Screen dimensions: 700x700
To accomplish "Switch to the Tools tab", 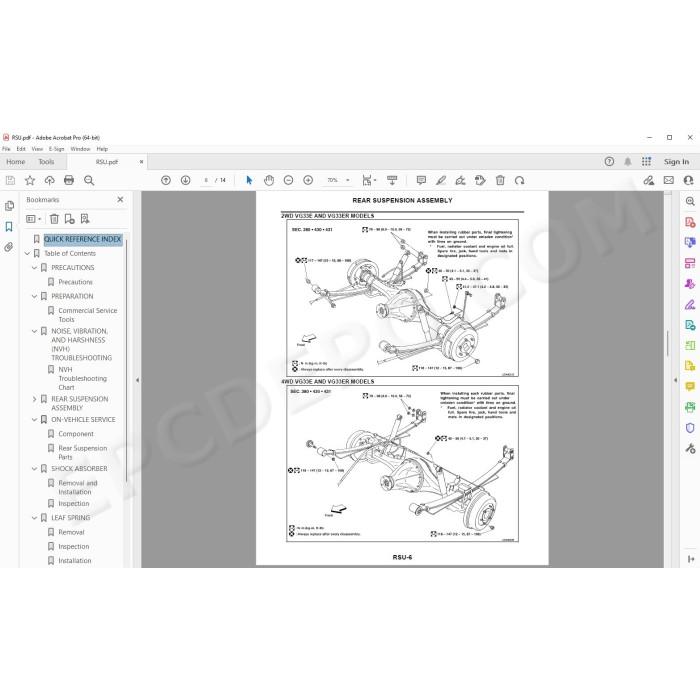I will (46, 162).
